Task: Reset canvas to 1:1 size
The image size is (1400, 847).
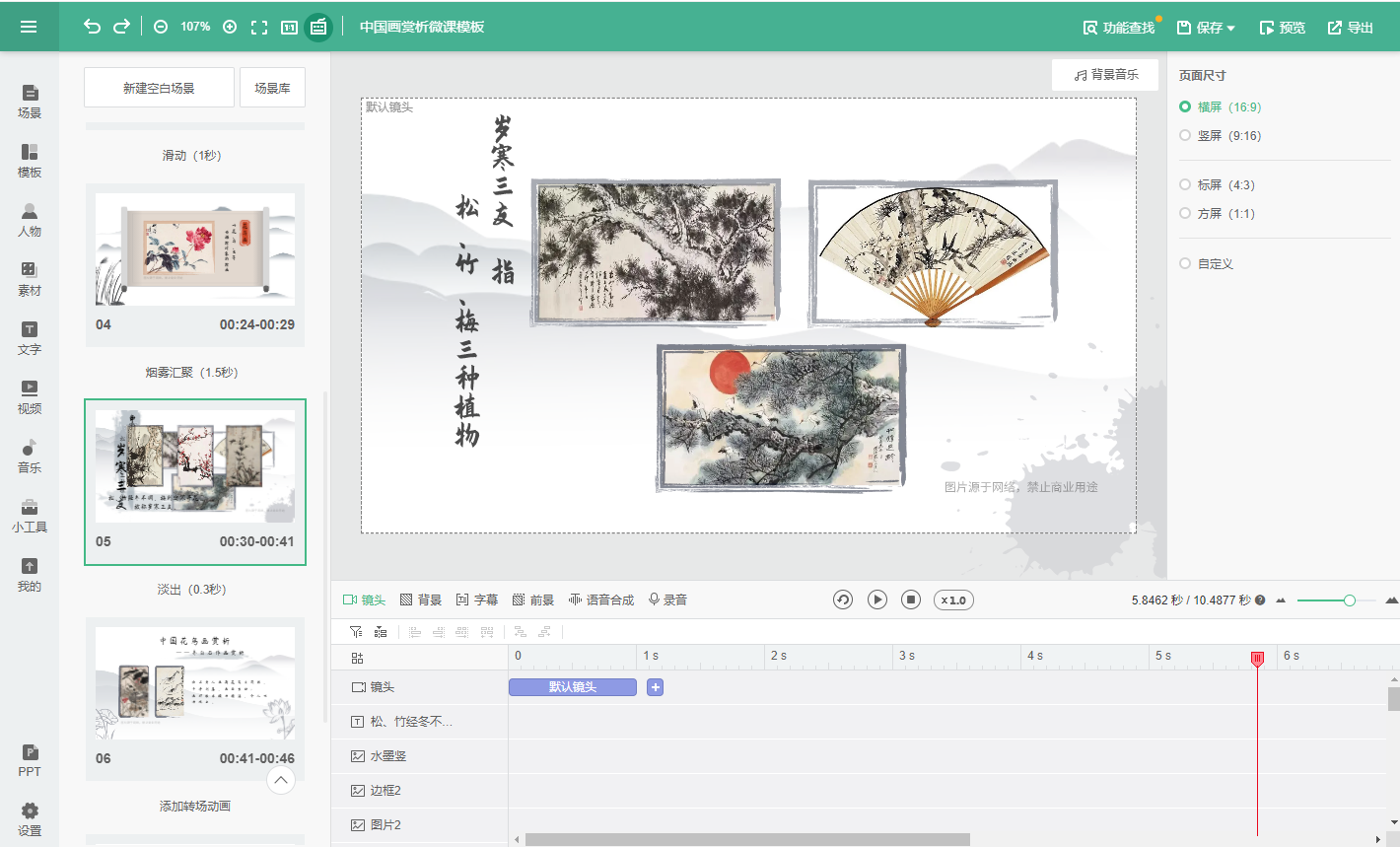Action: (289, 27)
